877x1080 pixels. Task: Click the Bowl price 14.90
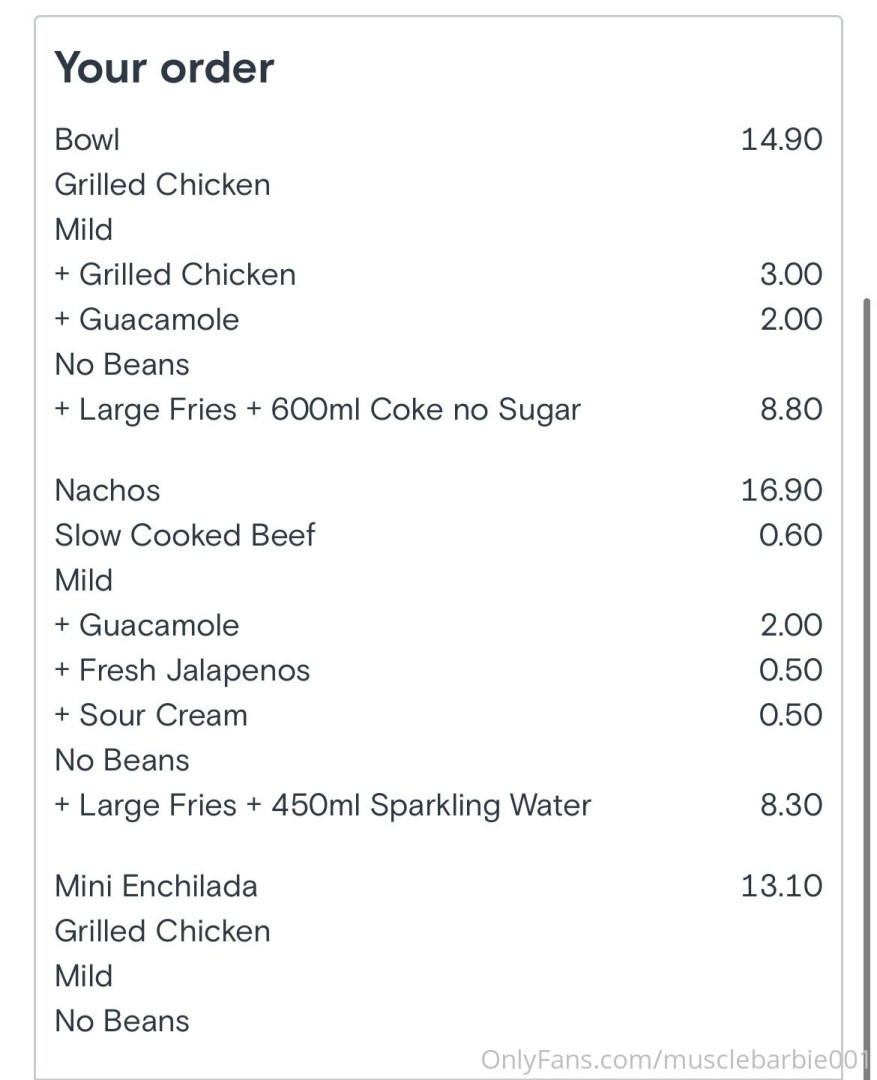tap(781, 140)
